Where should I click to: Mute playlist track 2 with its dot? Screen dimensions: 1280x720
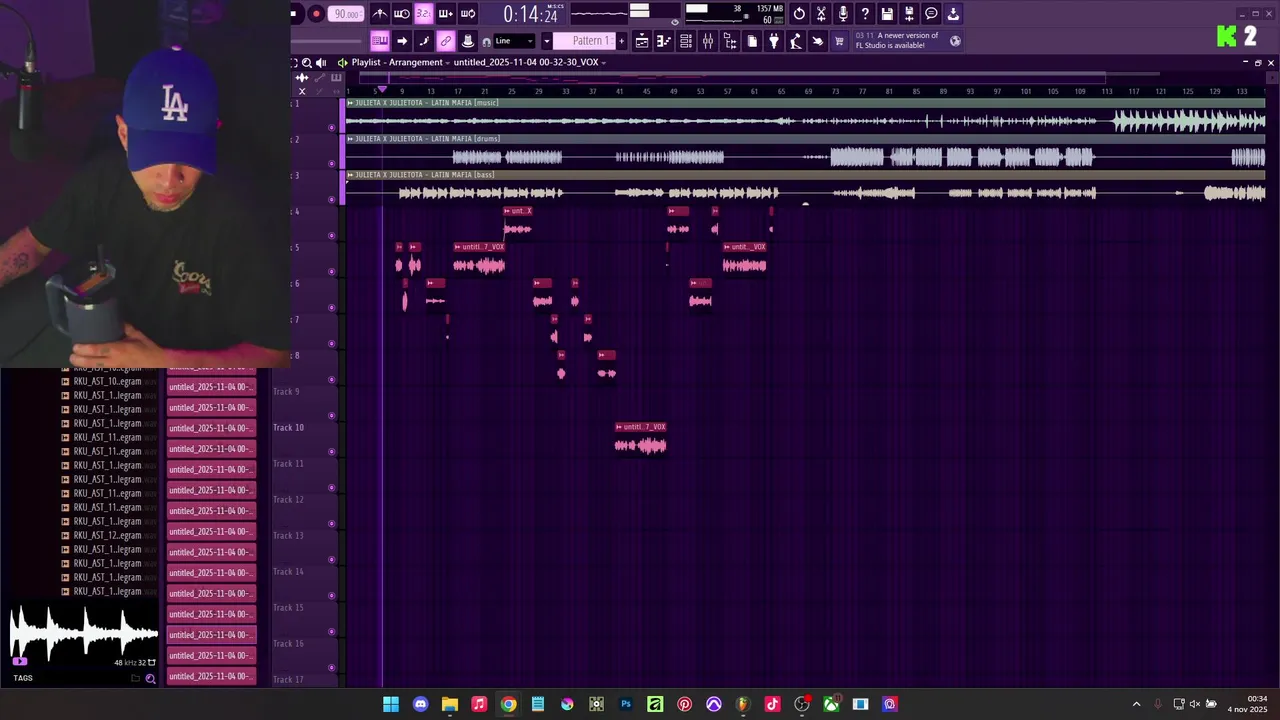[332, 163]
